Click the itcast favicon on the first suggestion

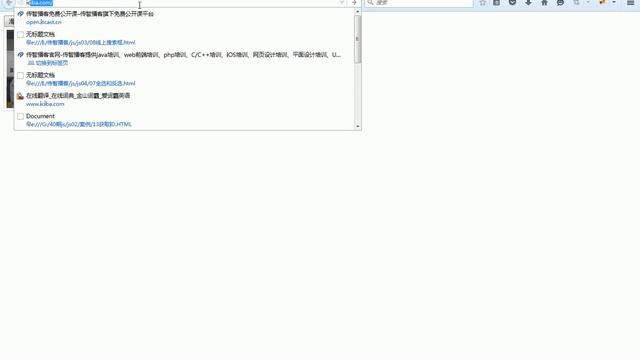point(20,14)
